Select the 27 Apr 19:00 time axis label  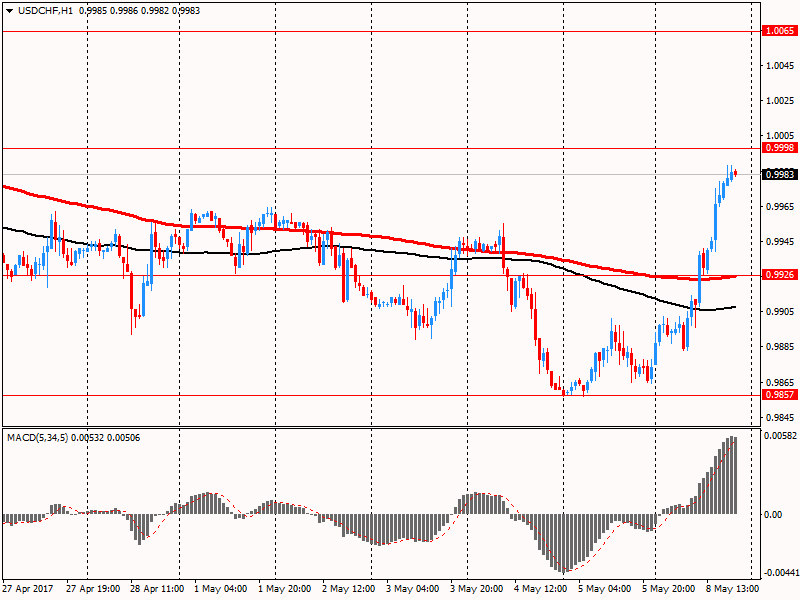tap(93, 589)
